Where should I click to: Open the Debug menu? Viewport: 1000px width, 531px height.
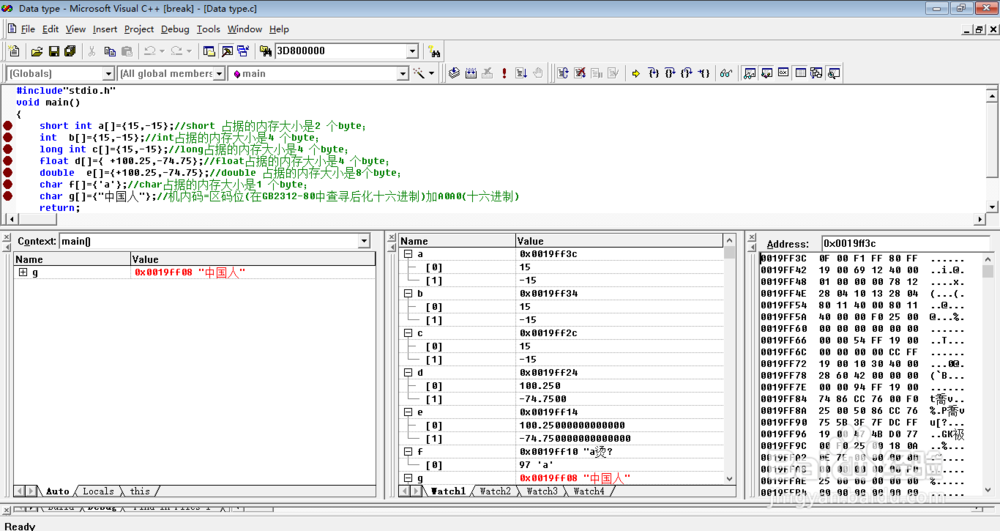(175, 29)
